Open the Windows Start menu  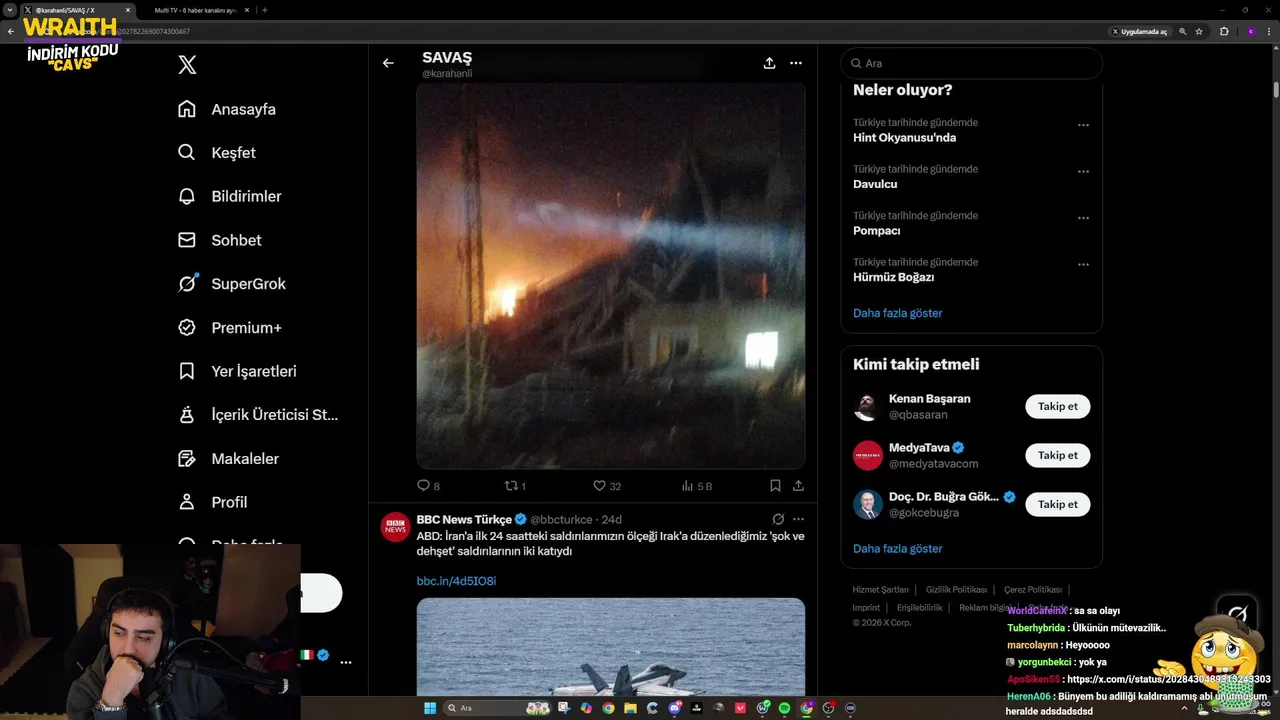click(430, 708)
